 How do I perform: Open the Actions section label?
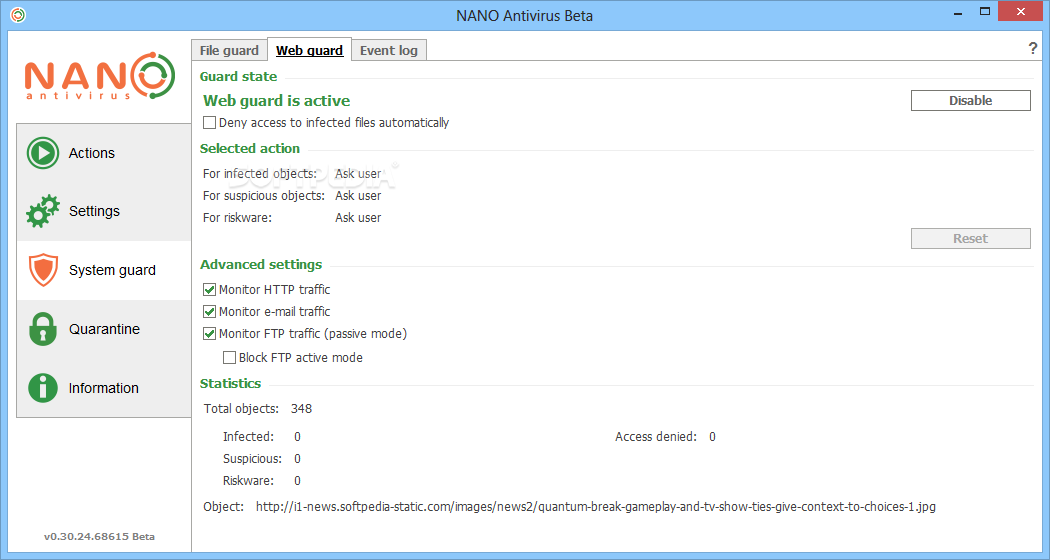pos(92,153)
